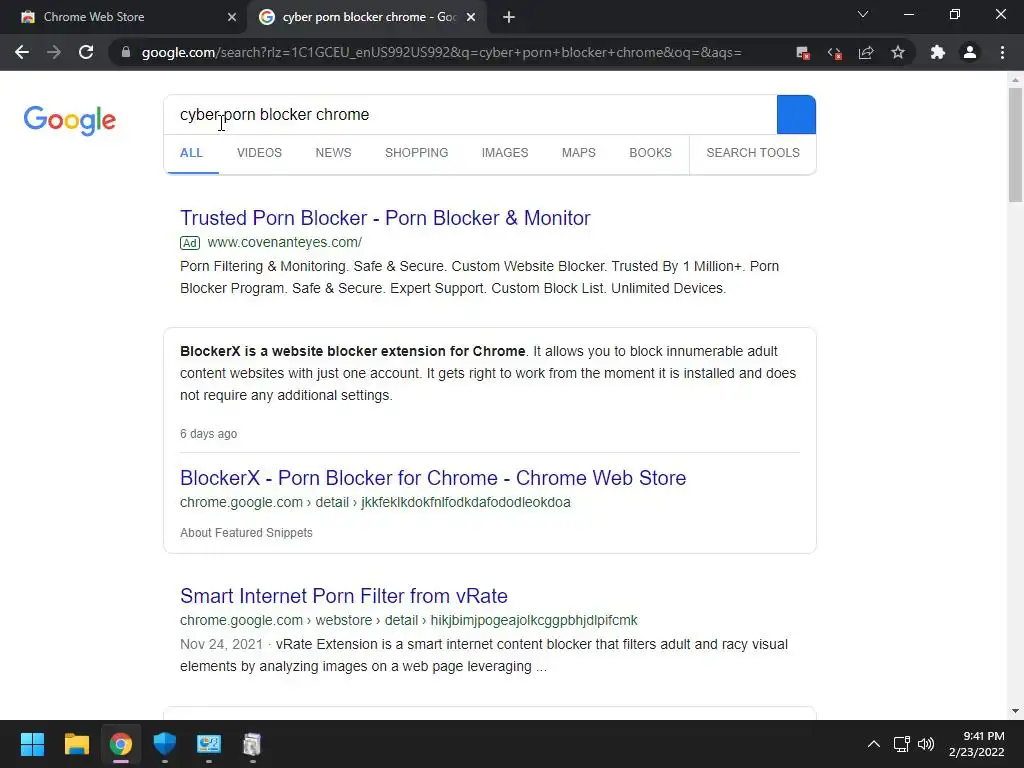Click About Featured Snippets
This screenshot has width=1024, height=768.
tap(246, 533)
